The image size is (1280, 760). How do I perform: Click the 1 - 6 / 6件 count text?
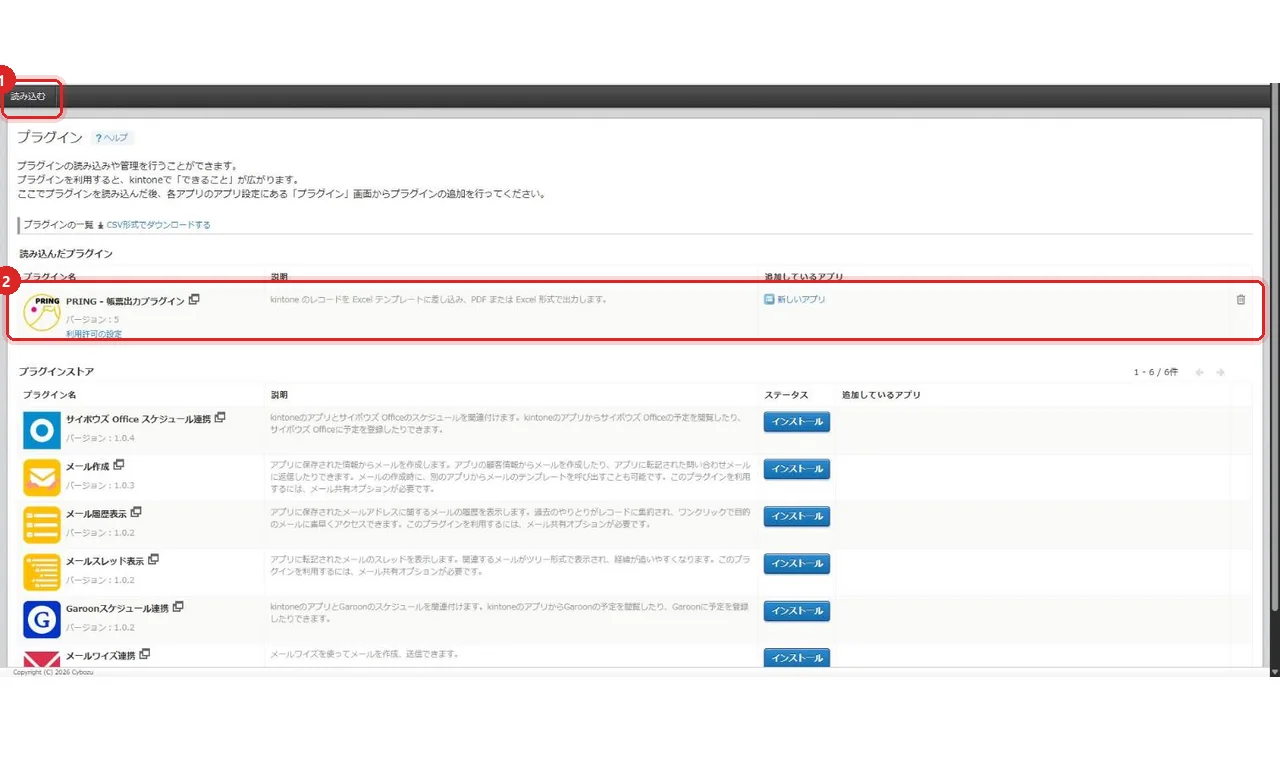(1156, 372)
